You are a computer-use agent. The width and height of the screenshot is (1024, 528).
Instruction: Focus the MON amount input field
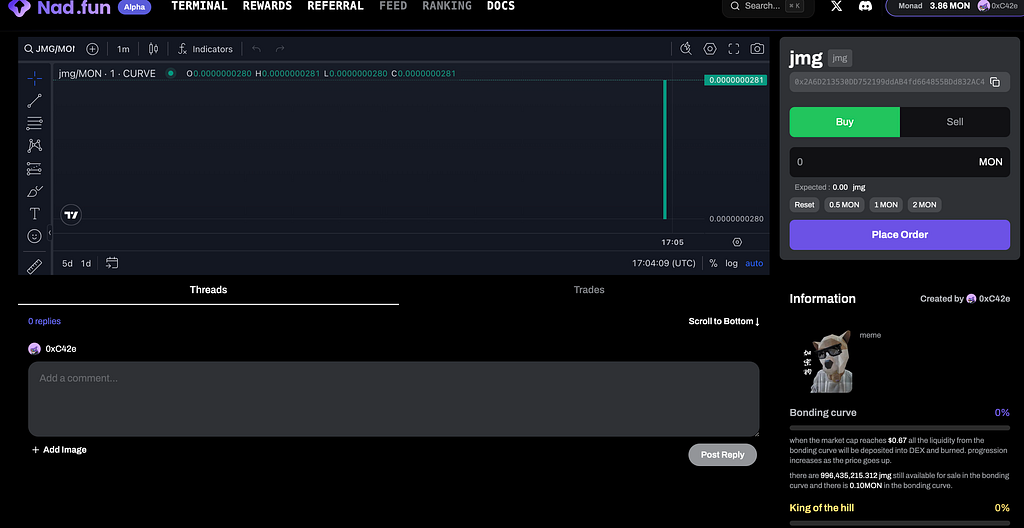899,161
